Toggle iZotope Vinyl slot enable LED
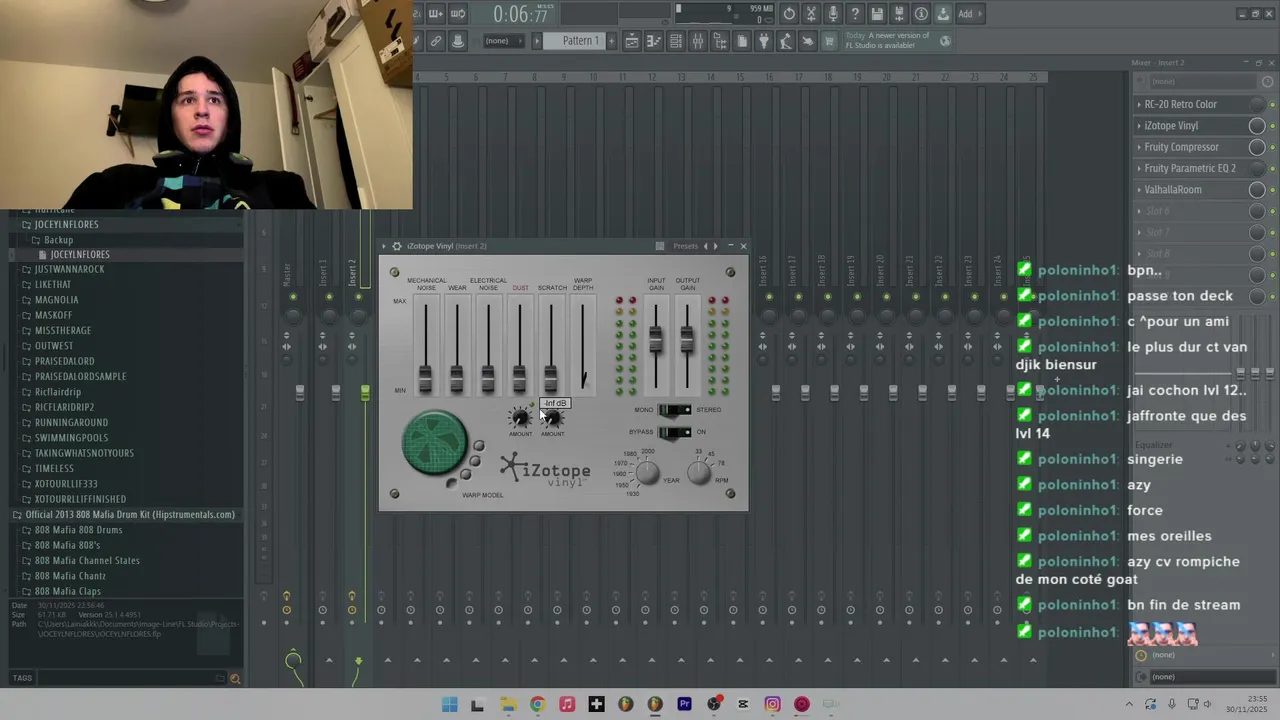Image resolution: width=1280 pixels, height=720 pixels. click(x=1272, y=126)
